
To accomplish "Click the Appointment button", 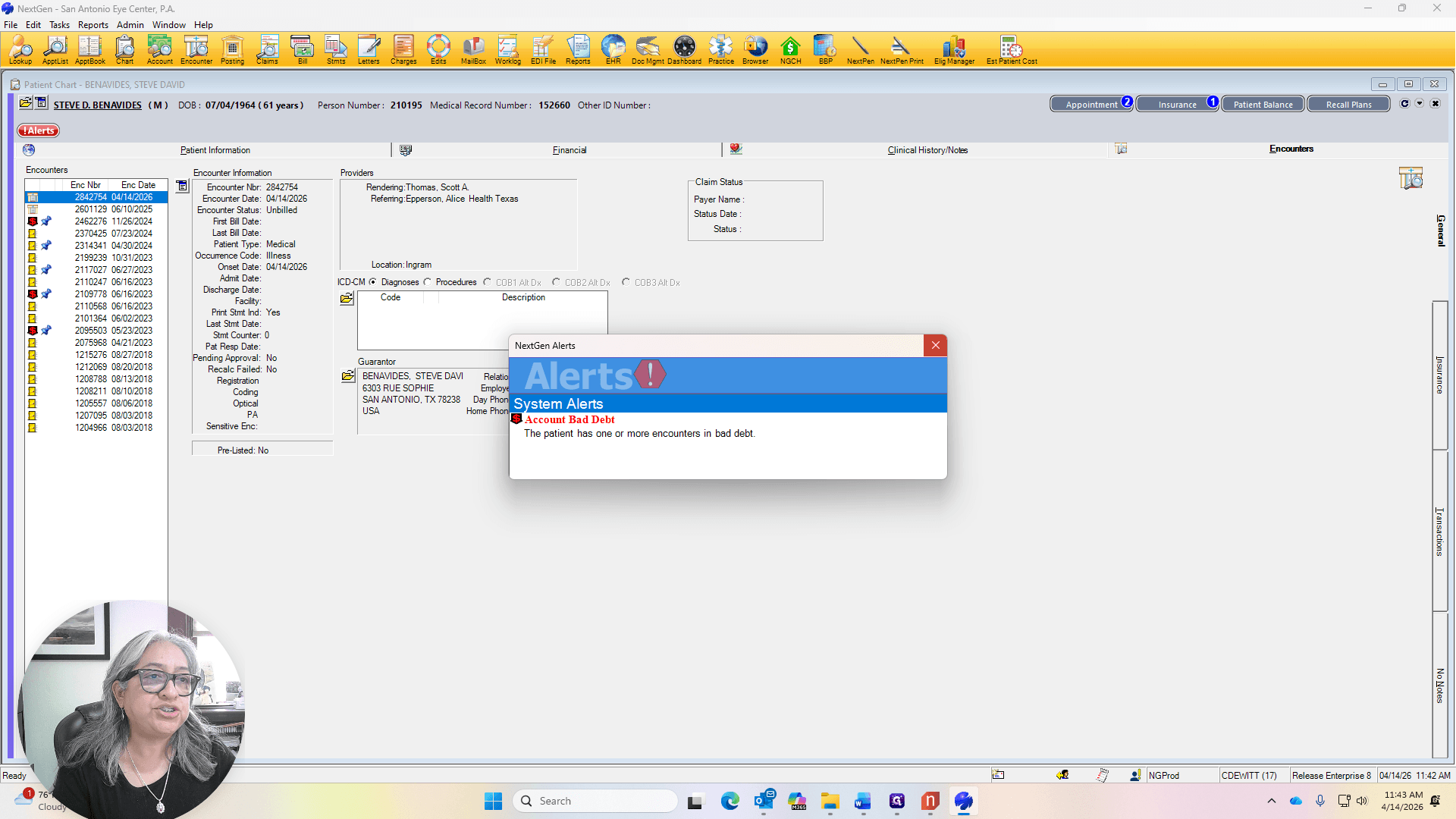I will [x=1091, y=105].
